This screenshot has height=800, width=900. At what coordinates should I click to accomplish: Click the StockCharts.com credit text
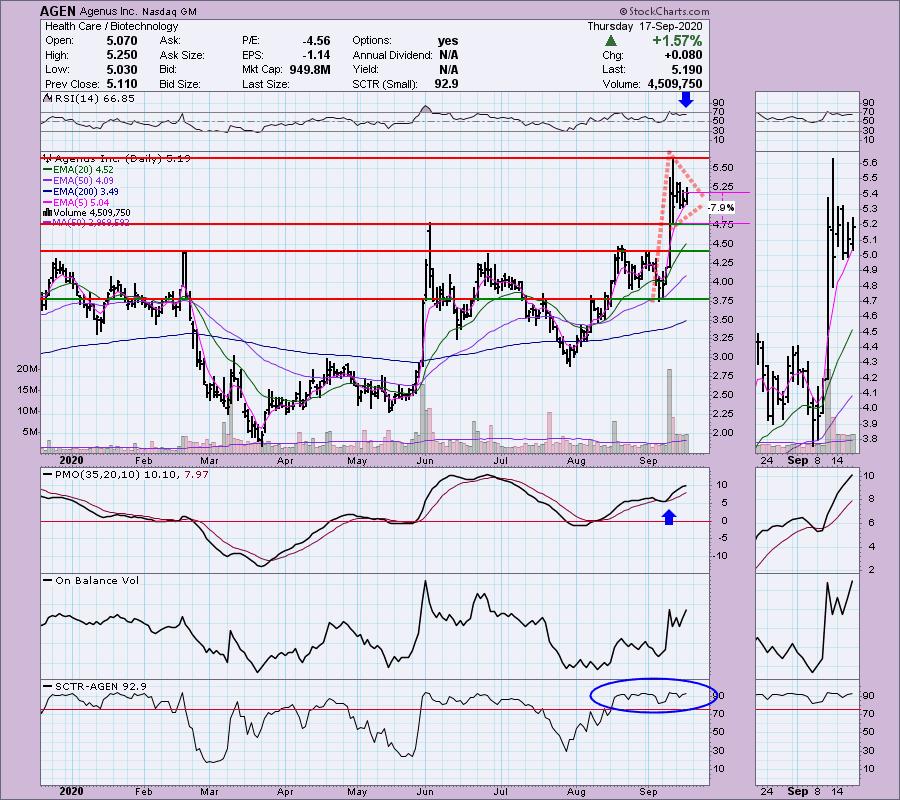pos(664,11)
